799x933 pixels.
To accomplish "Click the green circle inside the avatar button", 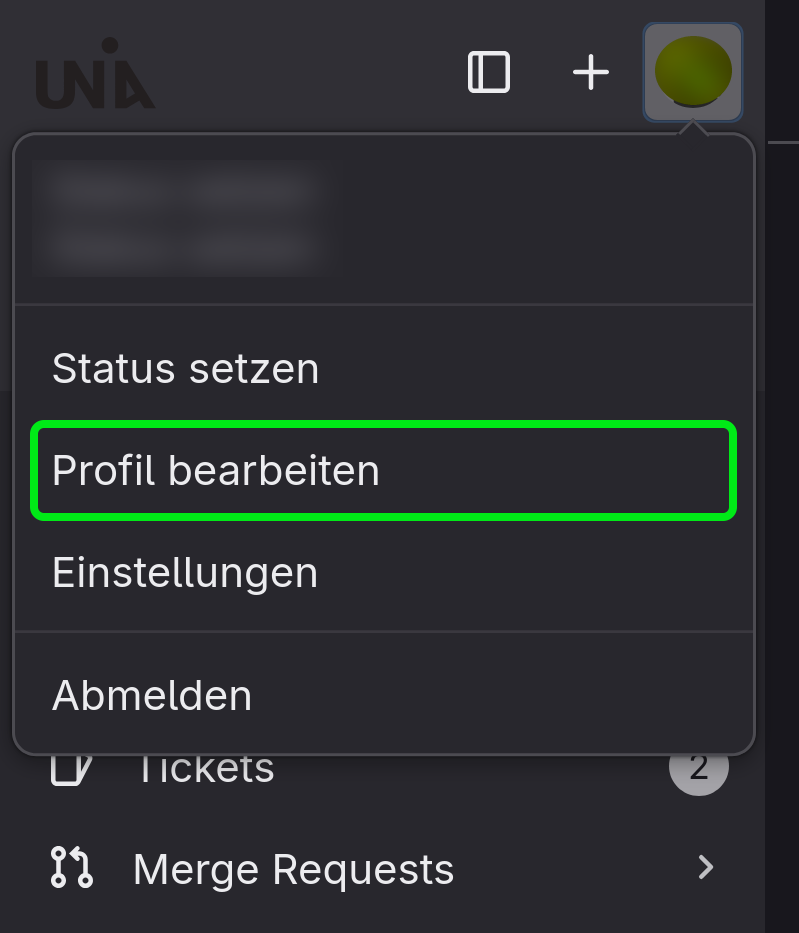I will click(x=693, y=68).
